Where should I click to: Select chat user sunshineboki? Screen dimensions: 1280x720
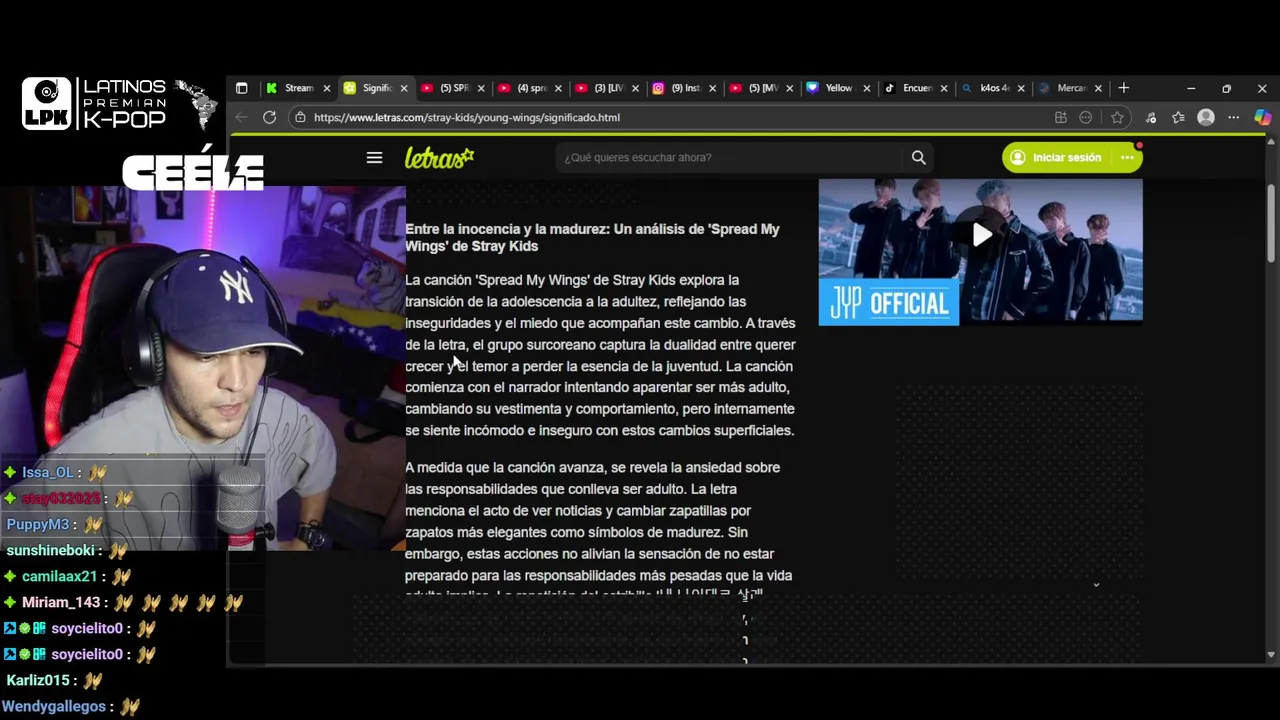tap(50, 550)
